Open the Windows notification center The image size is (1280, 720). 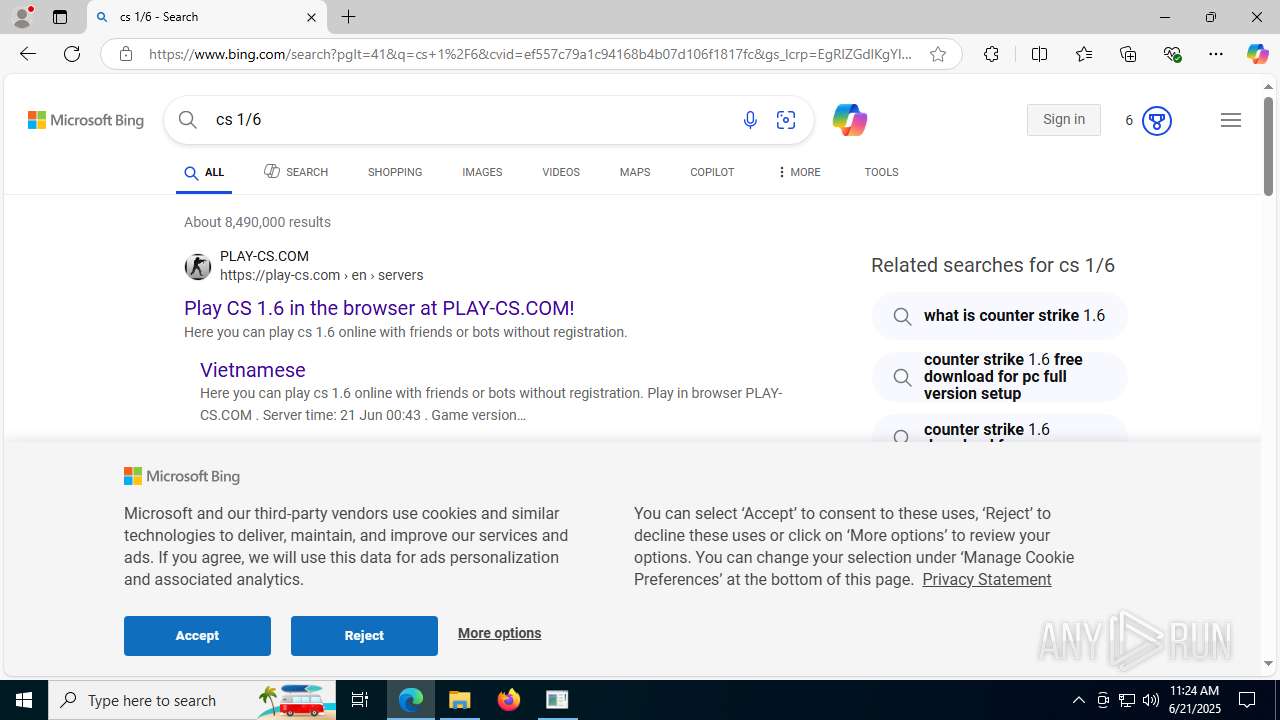1248,700
